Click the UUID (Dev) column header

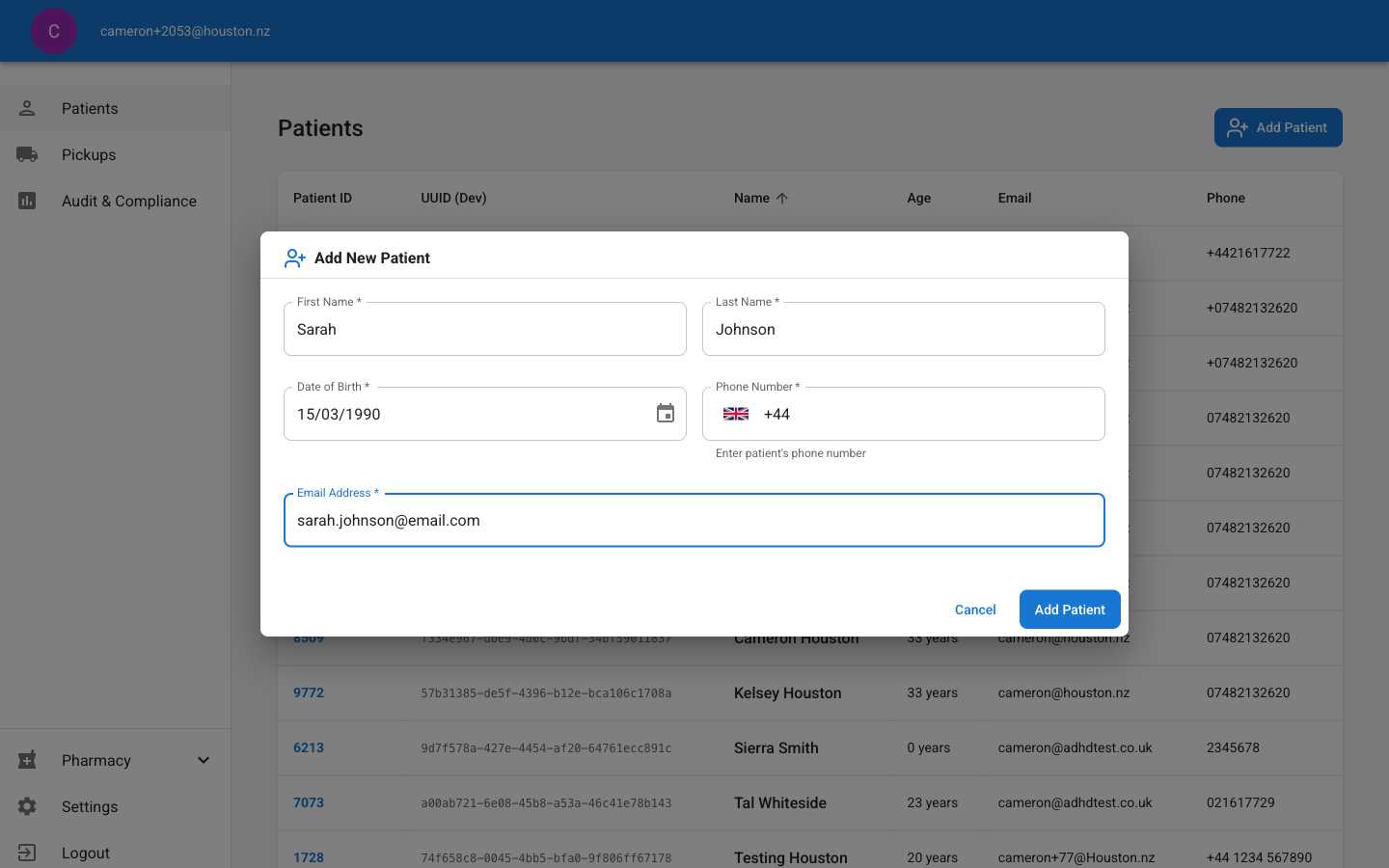pos(453,198)
